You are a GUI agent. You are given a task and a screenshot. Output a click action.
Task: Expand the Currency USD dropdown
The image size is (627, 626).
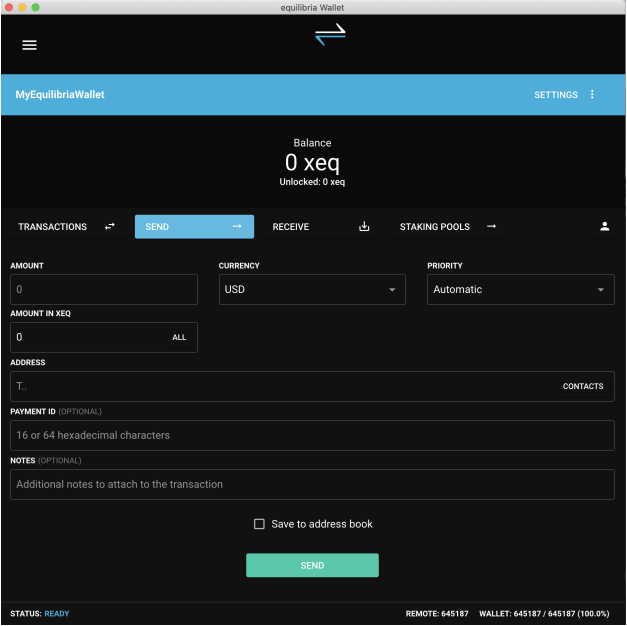tap(312, 290)
